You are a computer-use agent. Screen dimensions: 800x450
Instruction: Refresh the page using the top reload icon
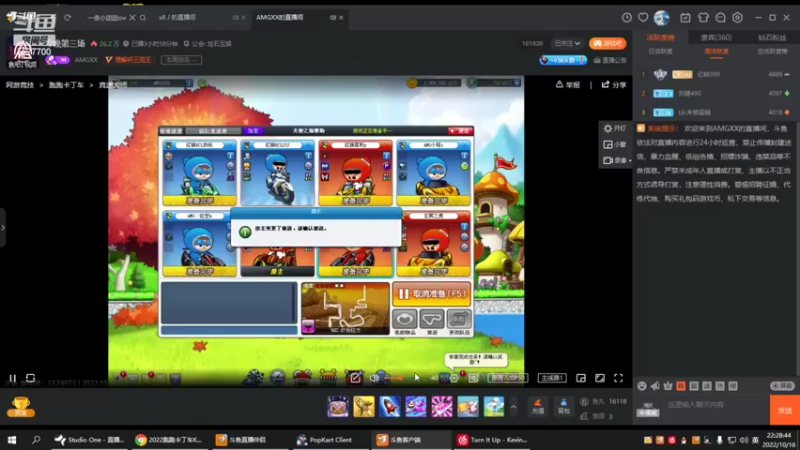(x=67, y=17)
